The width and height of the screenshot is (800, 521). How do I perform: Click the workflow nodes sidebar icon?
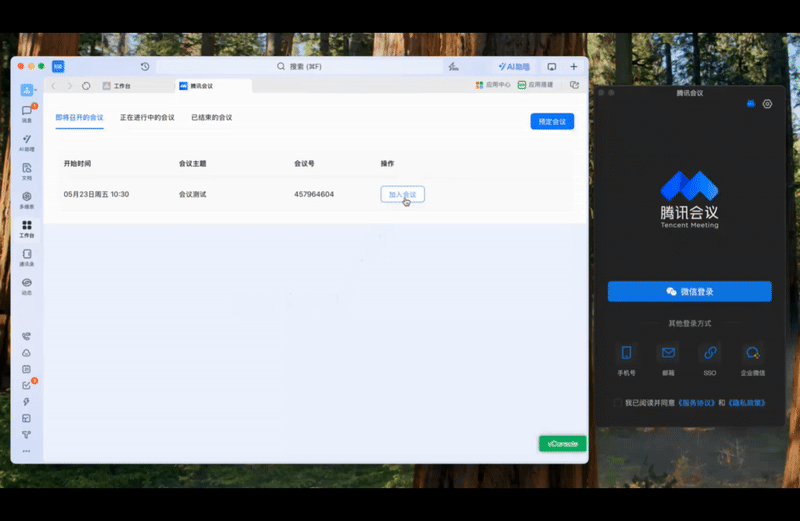pyautogui.click(x=27, y=434)
